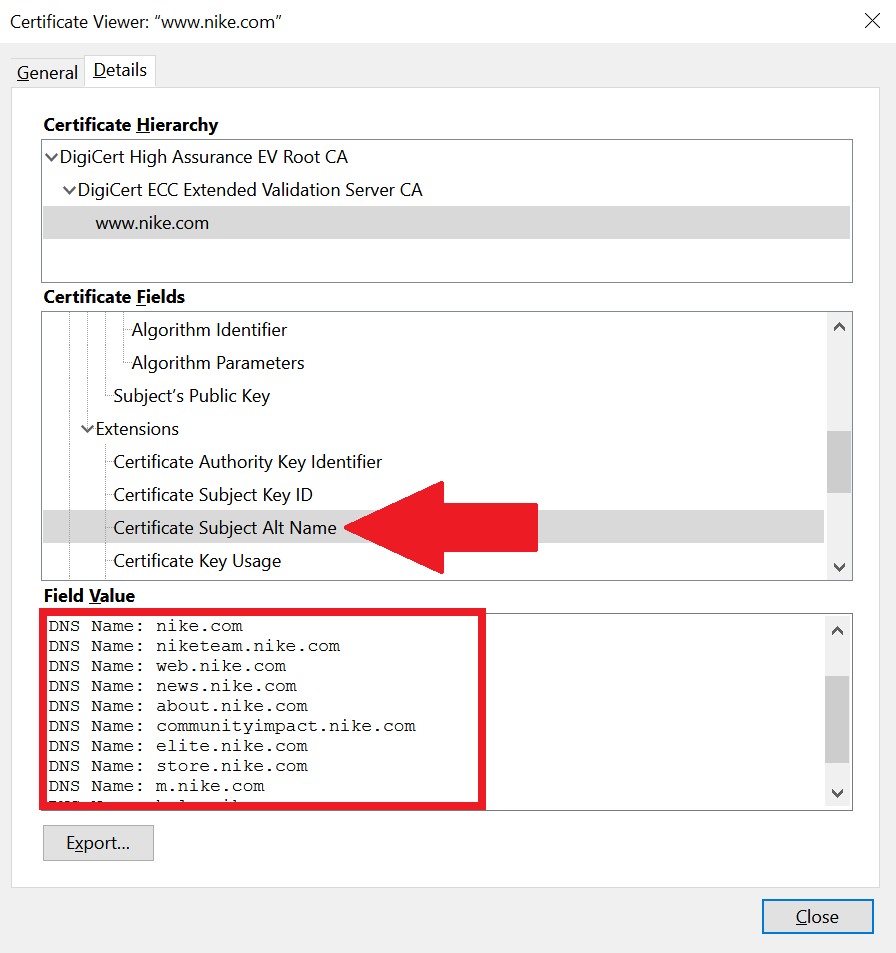Click DNS Name niketeam.nike.com line

[x=195, y=646]
